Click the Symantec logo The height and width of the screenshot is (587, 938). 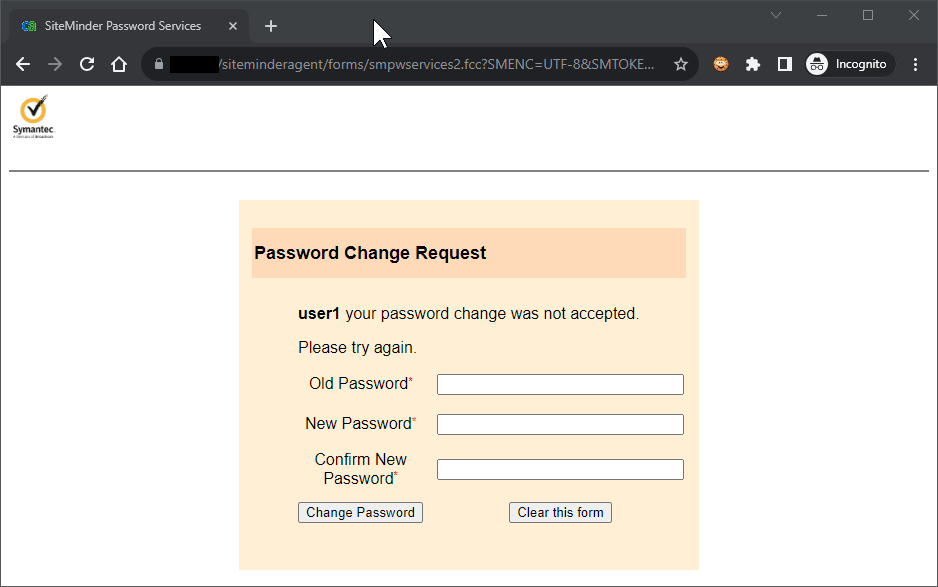coord(33,117)
